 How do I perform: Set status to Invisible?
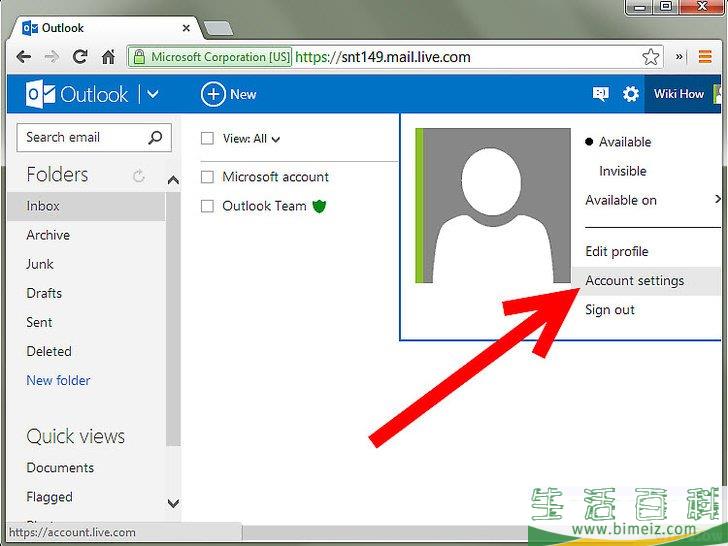623,171
